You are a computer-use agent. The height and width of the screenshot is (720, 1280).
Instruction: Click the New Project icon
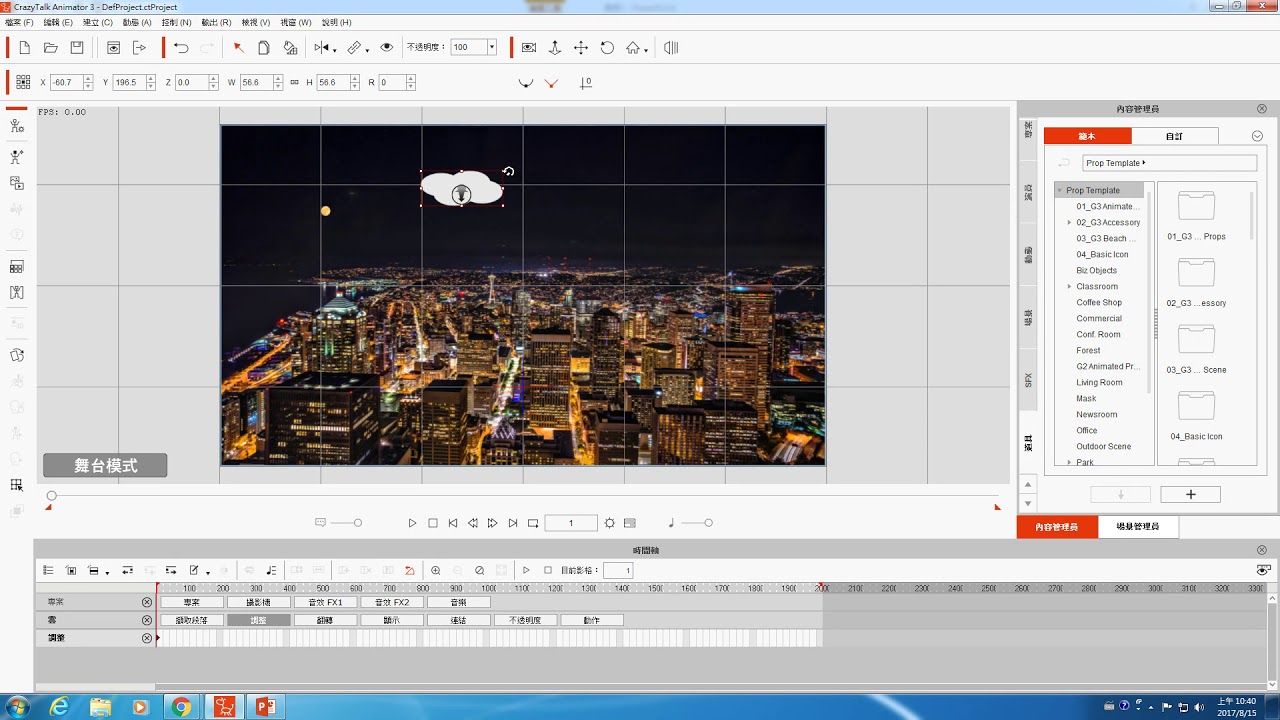[25, 48]
